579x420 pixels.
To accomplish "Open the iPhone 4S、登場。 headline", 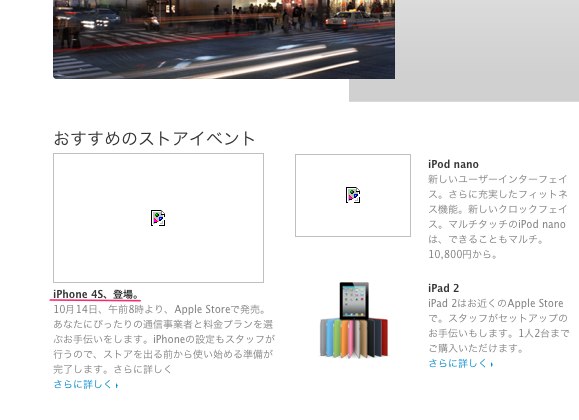I will click(96, 294).
